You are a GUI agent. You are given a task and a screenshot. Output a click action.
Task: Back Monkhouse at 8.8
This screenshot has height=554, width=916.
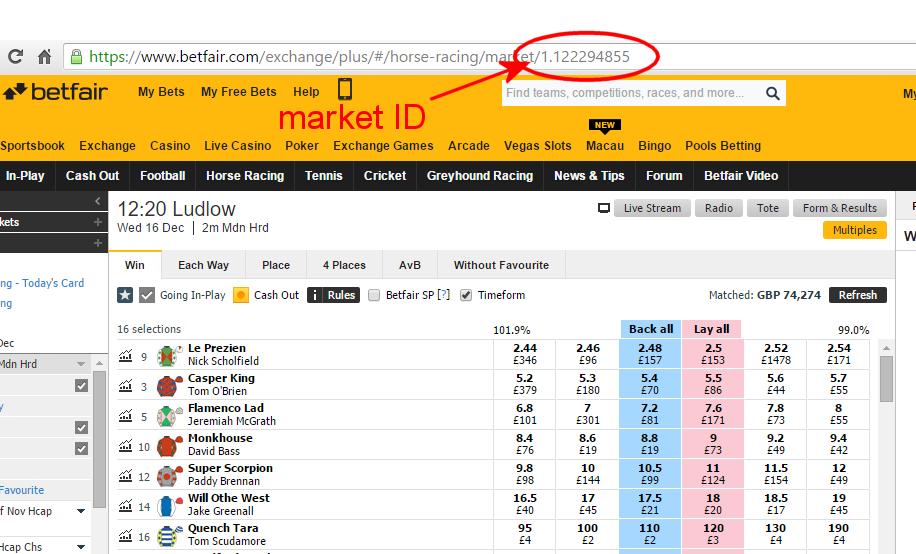(650, 444)
